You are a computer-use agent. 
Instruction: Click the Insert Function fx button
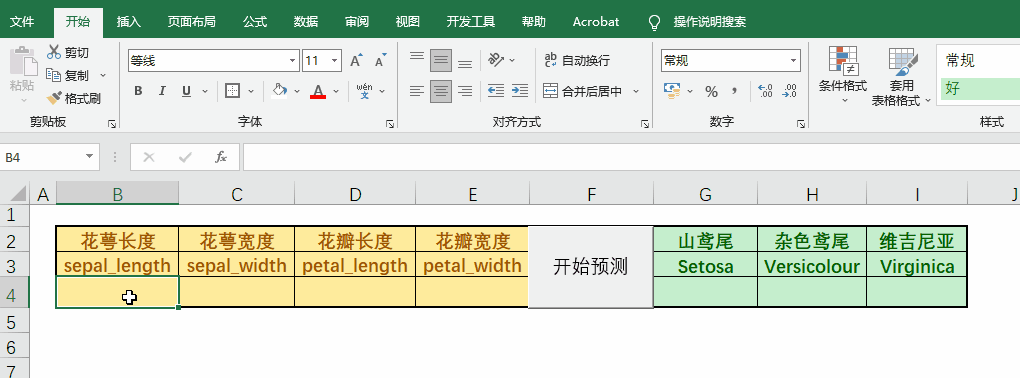pos(221,157)
